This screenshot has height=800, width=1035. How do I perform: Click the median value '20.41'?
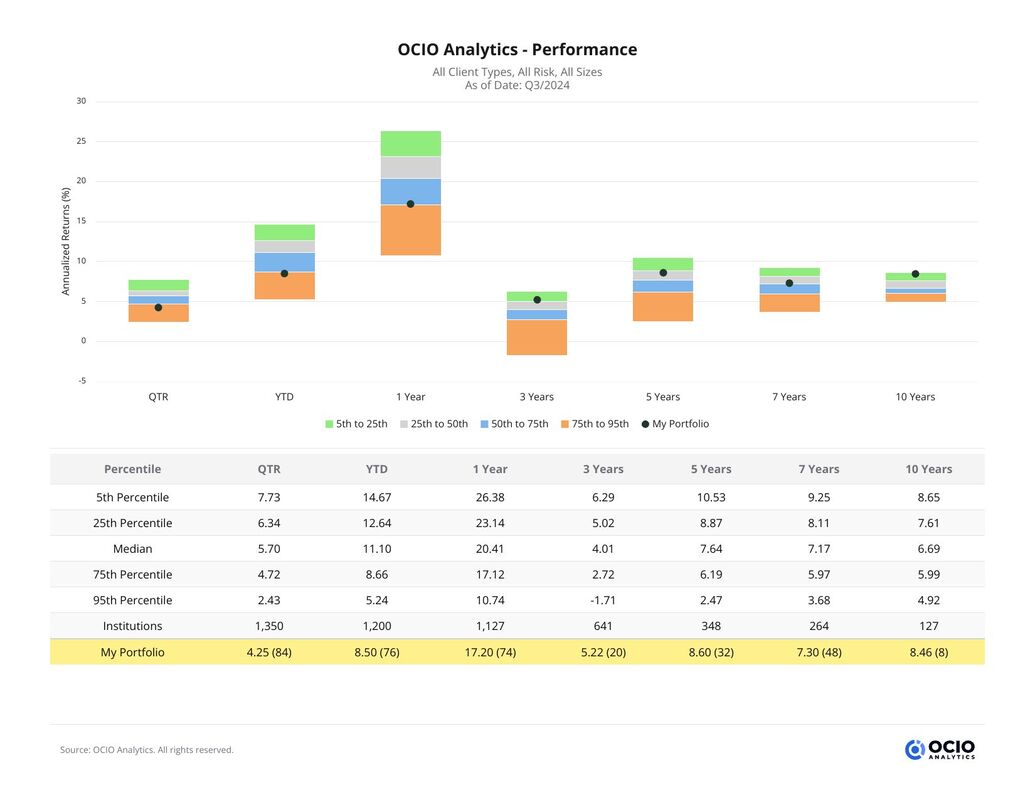490,549
